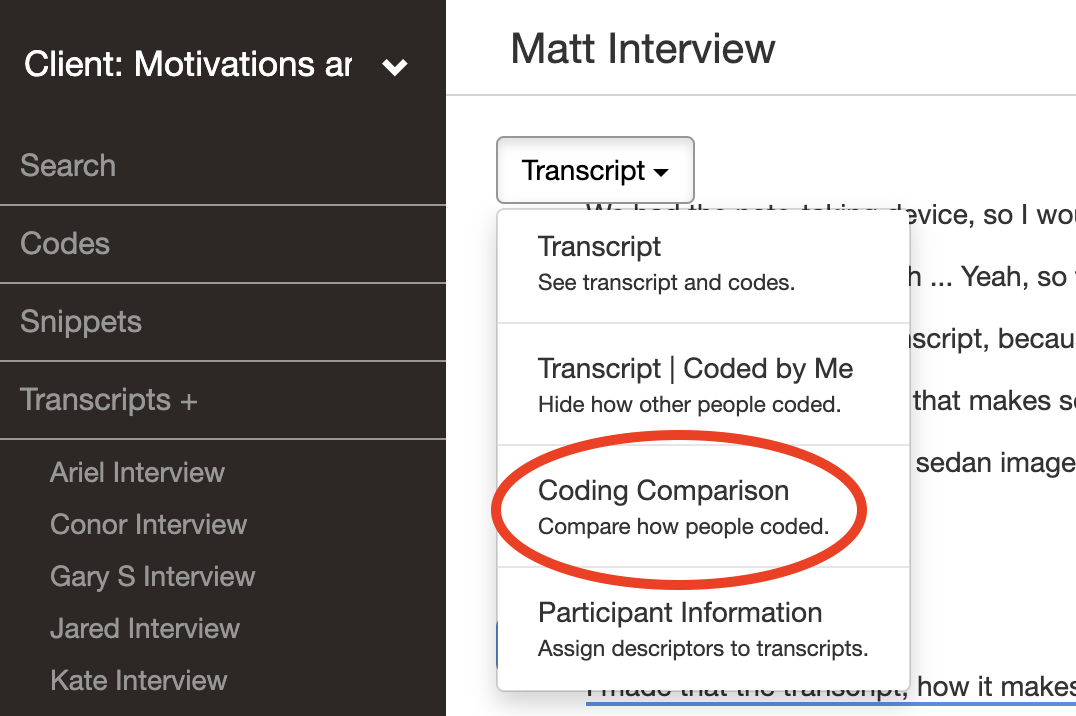Expand the client project chevron dropdown
The height and width of the screenshot is (716, 1076).
(395, 67)
